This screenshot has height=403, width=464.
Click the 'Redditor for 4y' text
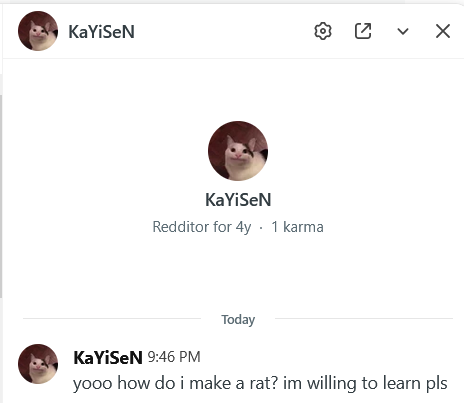[202, 227]
